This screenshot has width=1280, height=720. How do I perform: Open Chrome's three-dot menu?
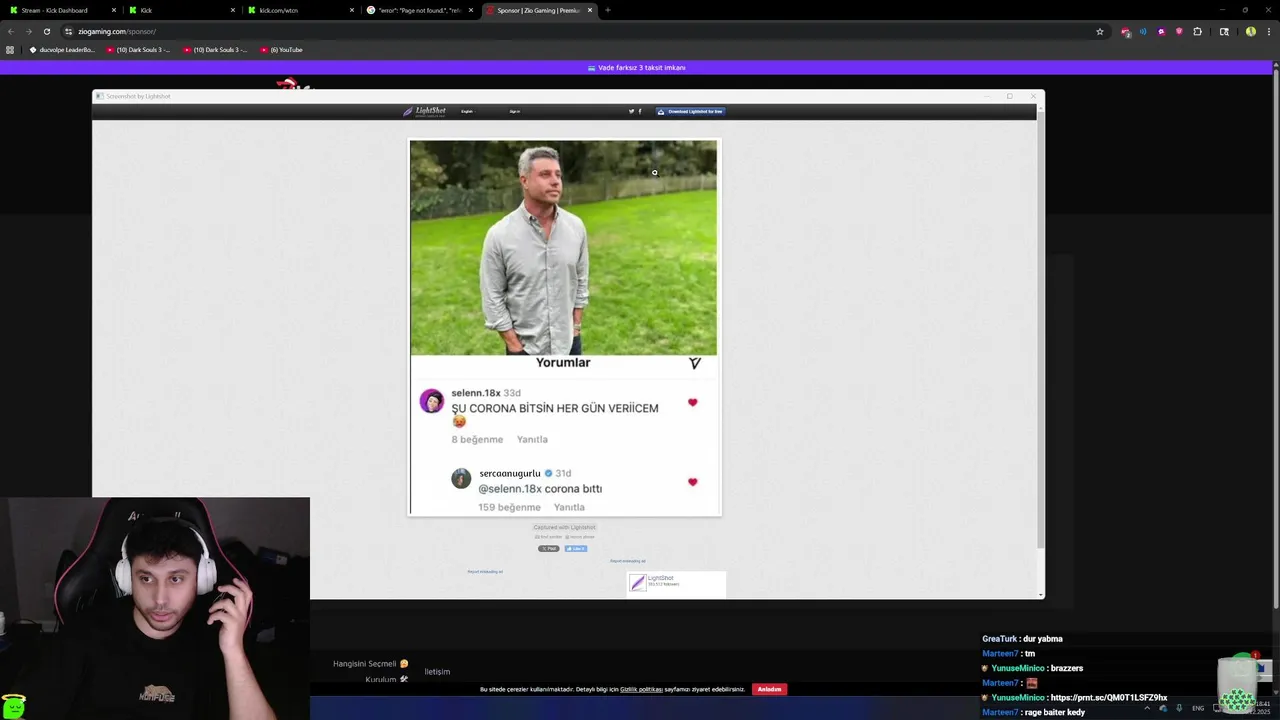tap(1268, 31)
